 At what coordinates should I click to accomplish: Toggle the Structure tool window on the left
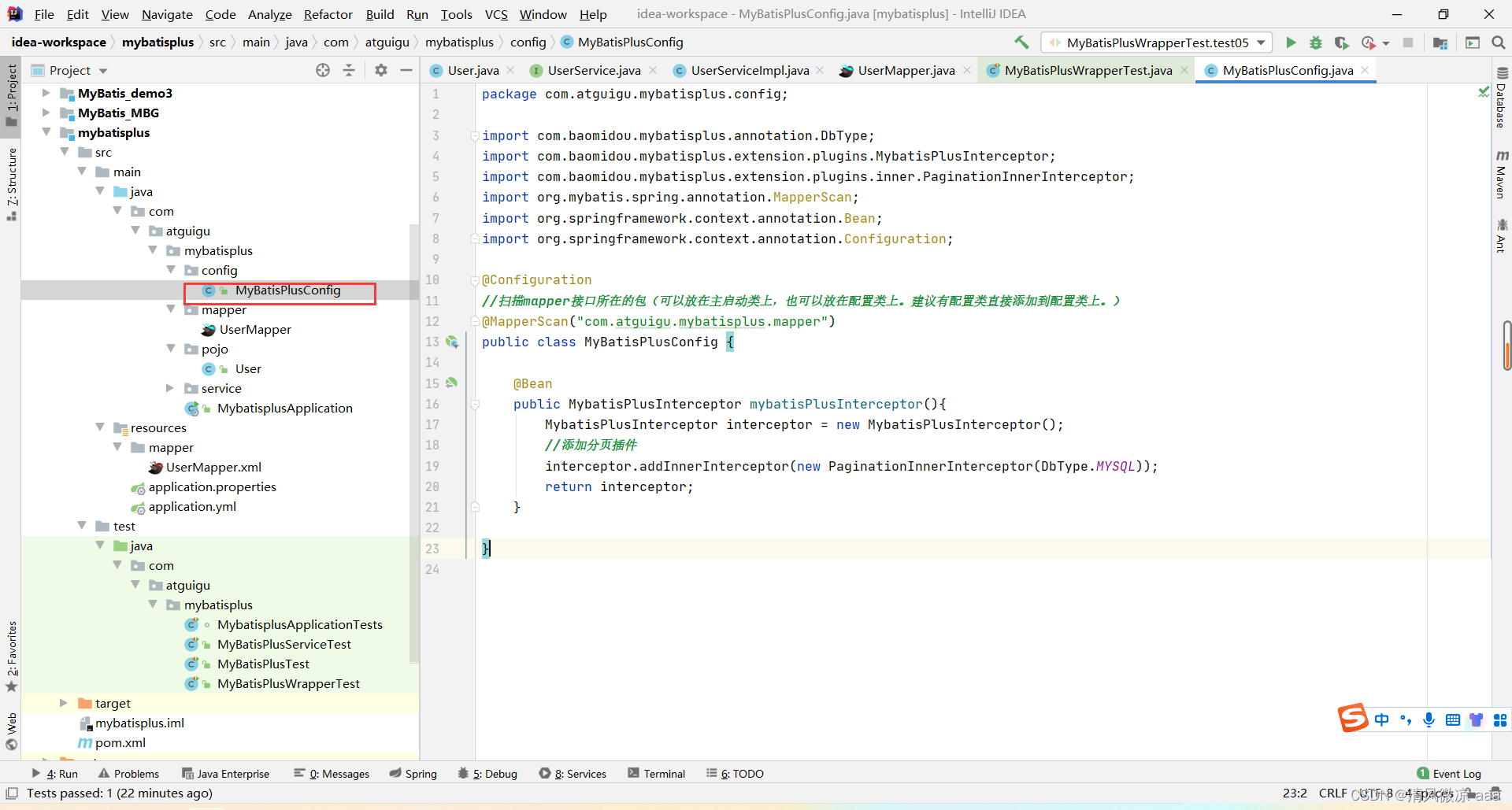point(12,183)
